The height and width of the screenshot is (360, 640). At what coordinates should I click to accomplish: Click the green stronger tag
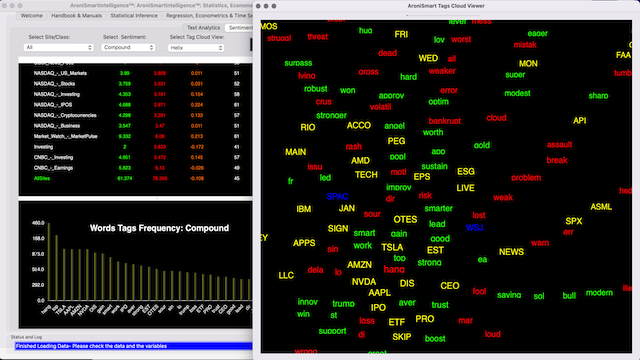331,116
